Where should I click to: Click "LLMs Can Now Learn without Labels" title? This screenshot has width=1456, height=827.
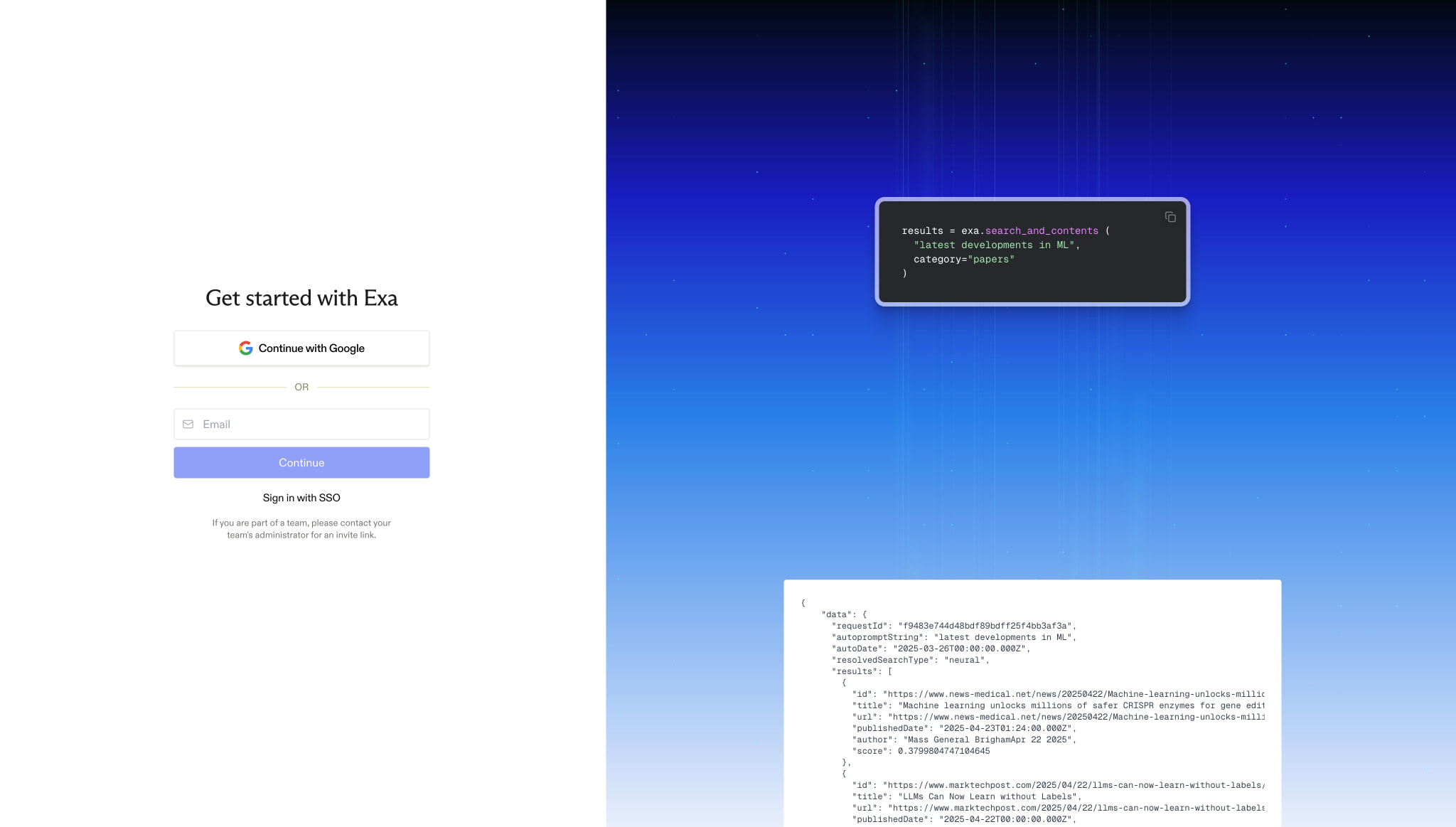click(967, 796)
